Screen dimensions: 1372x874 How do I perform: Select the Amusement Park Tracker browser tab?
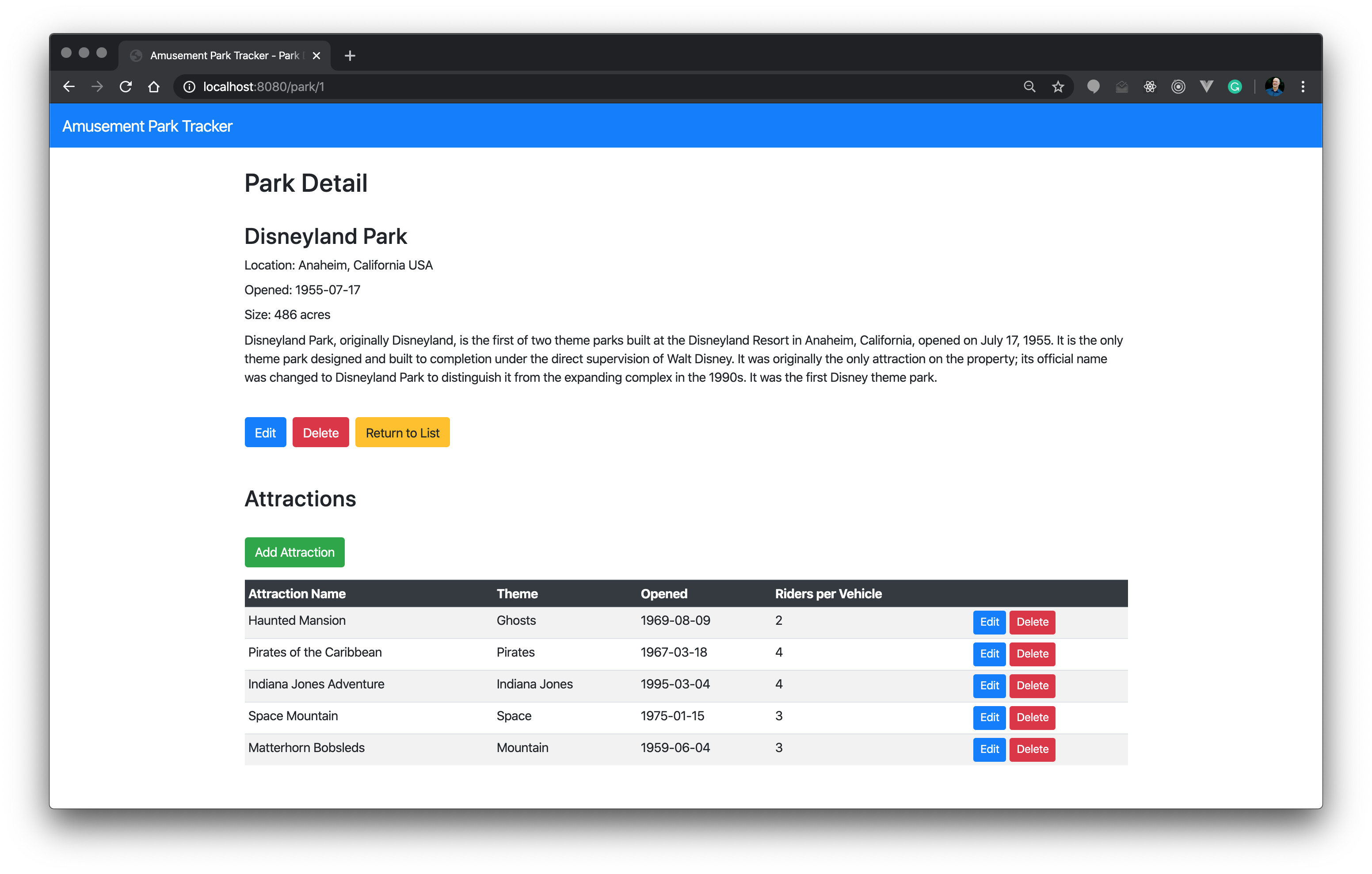tap(225, 55)
